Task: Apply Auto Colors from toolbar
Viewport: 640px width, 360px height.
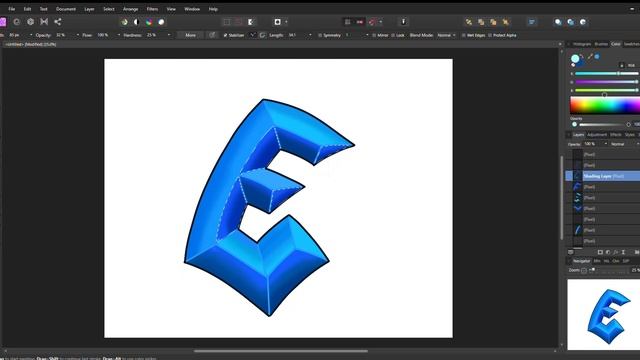Action: pyautogui.click(x=149, y=22)
